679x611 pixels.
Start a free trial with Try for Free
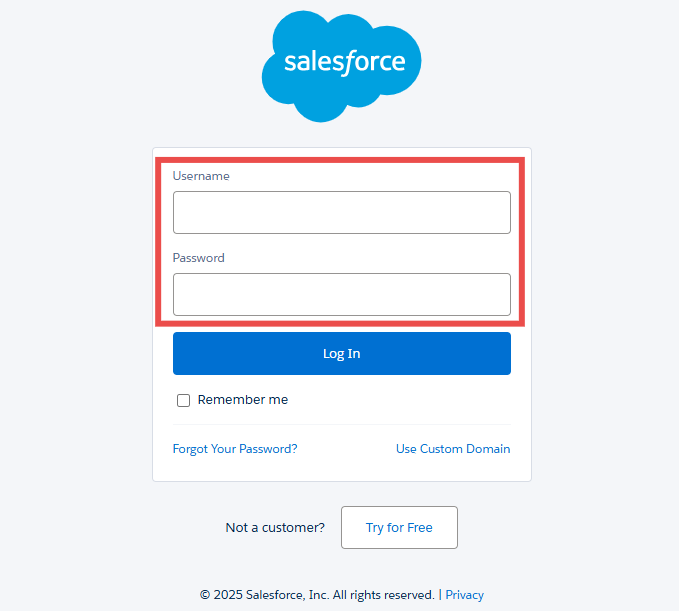coord(399,527)
